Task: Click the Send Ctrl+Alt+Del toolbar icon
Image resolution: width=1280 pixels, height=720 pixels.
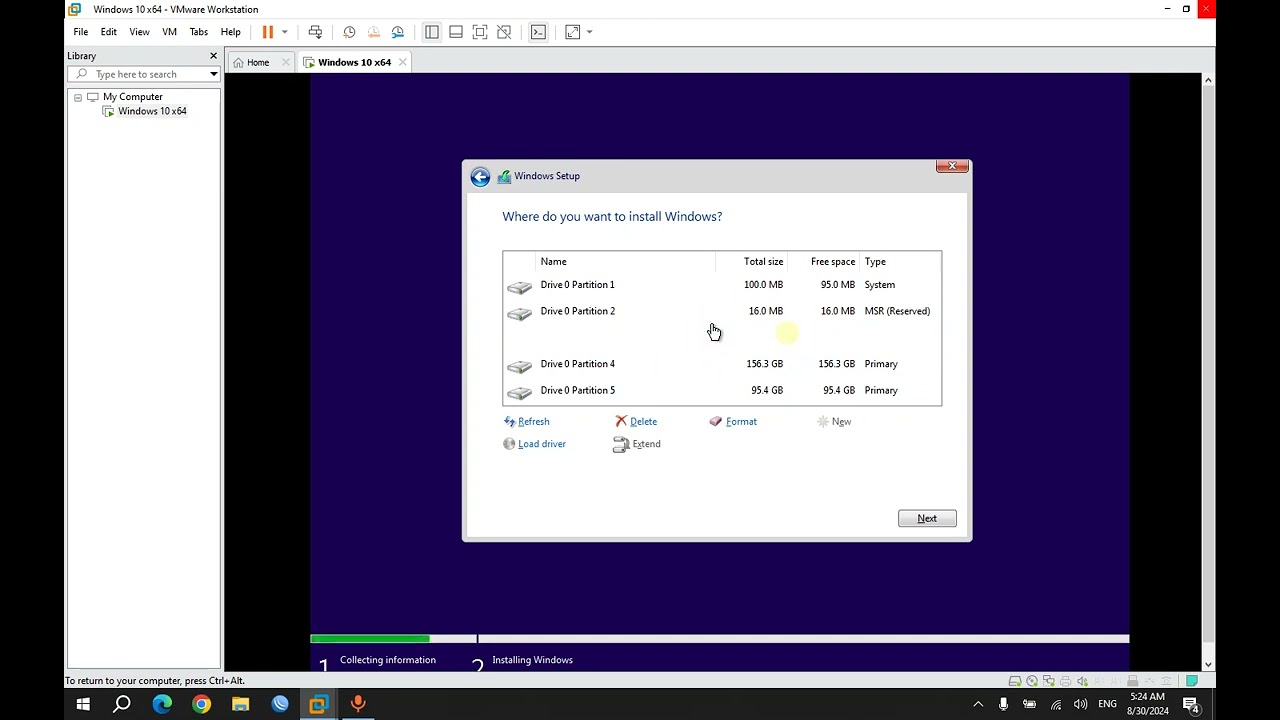Action: 315,32
